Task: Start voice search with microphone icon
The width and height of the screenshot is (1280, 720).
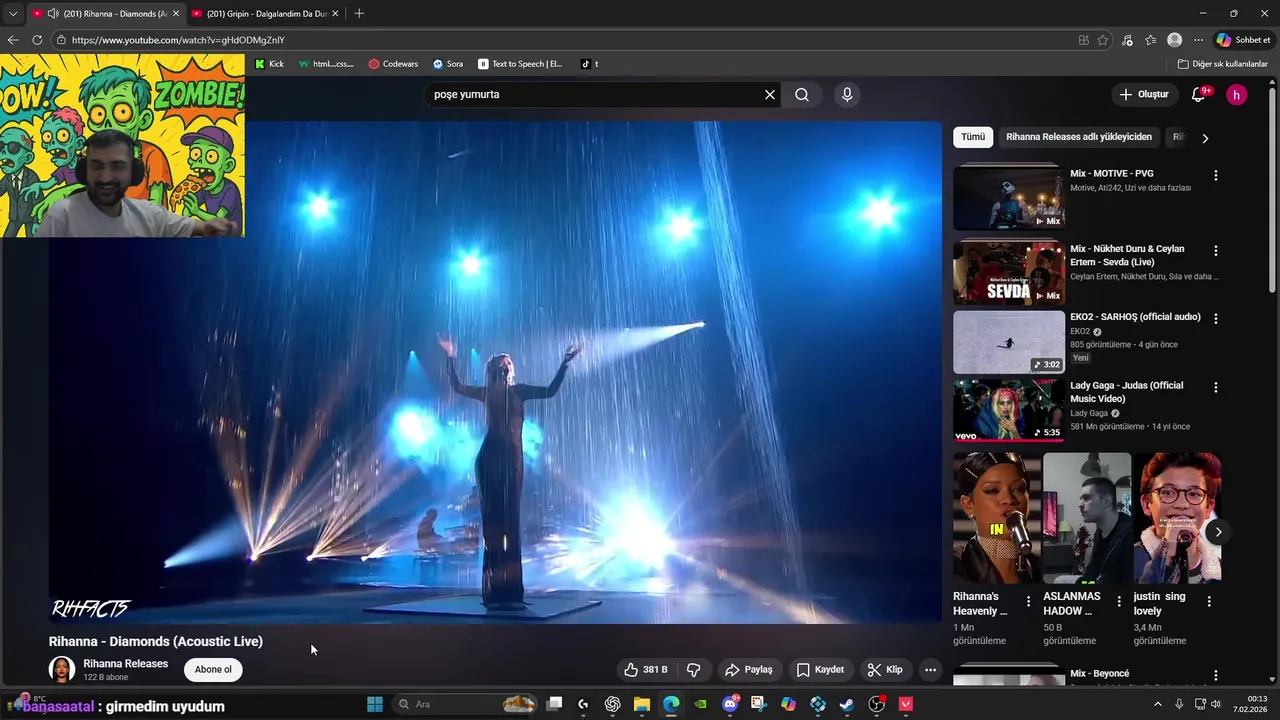Action: pos(847,94)
